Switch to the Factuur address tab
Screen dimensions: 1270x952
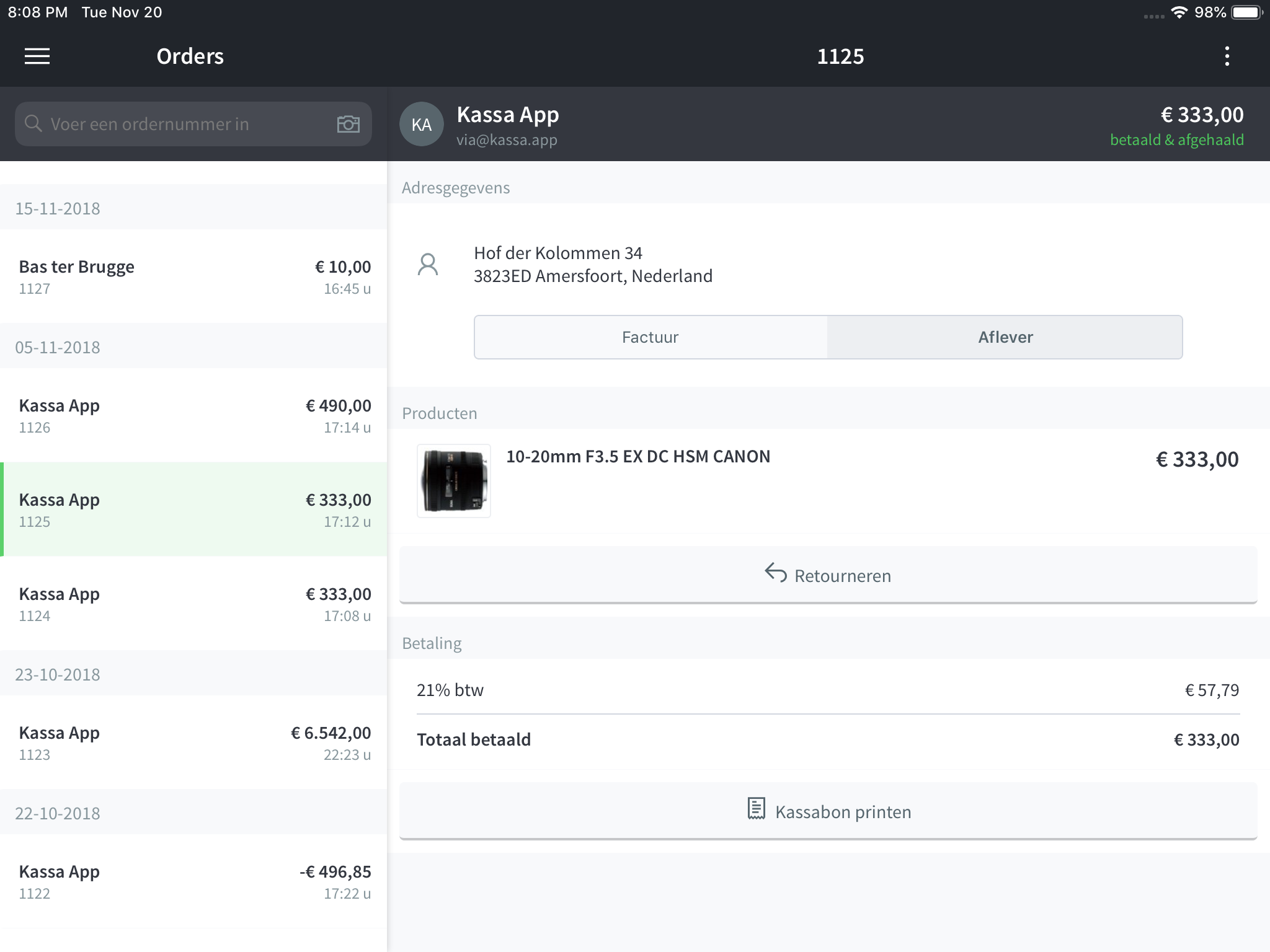650,337
